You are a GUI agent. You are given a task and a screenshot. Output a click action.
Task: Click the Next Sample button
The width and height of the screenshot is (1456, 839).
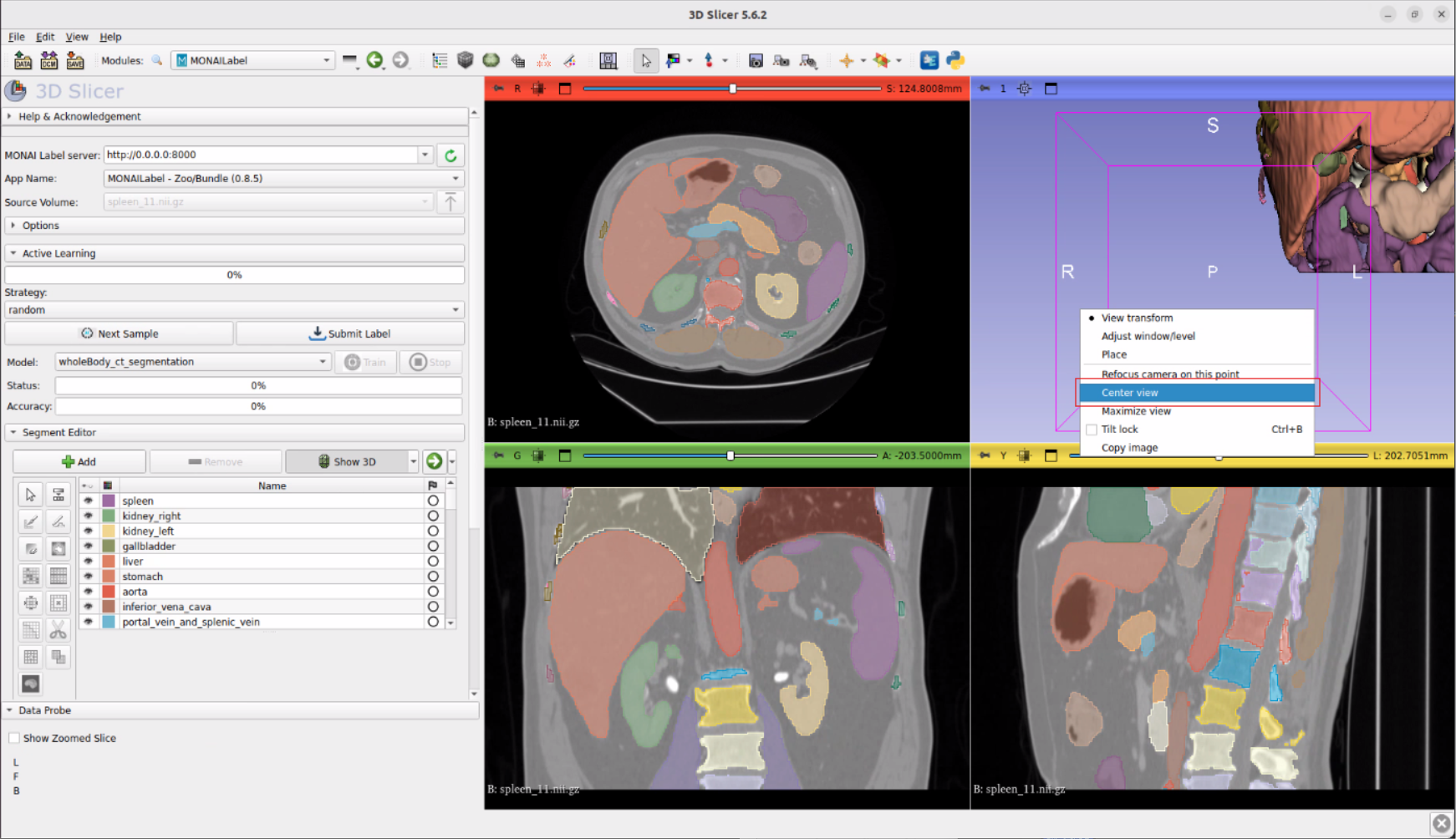click(120, 333)
